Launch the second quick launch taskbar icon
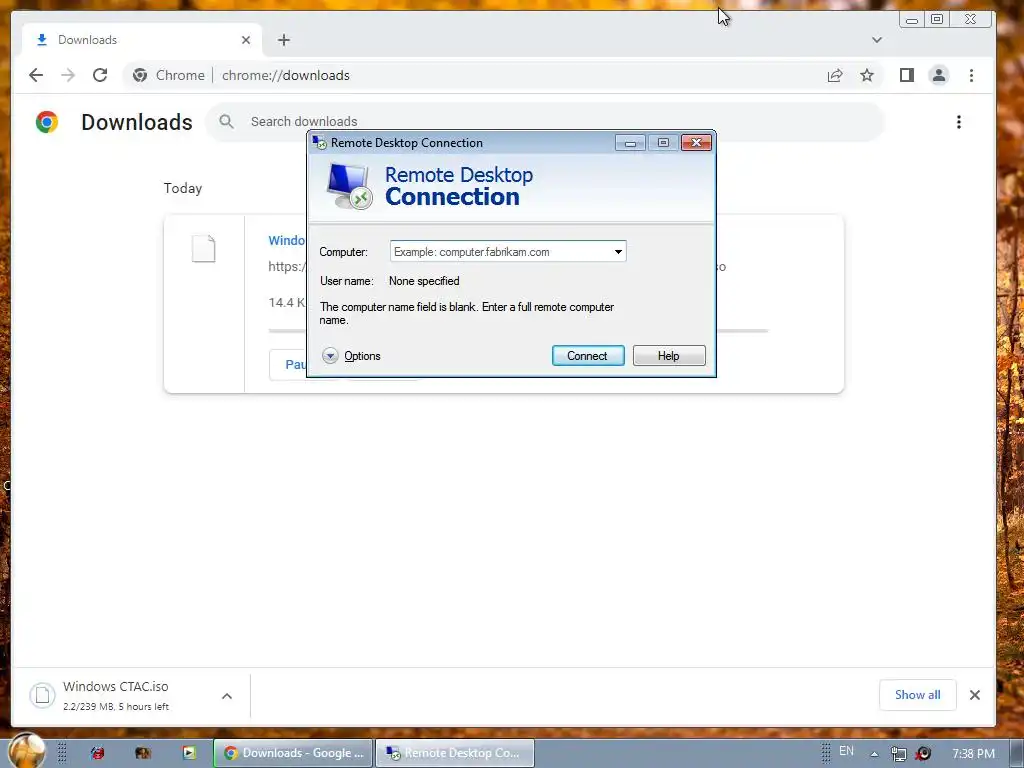The width and height of the screenshot is (1024, 768). coord(143,753)
